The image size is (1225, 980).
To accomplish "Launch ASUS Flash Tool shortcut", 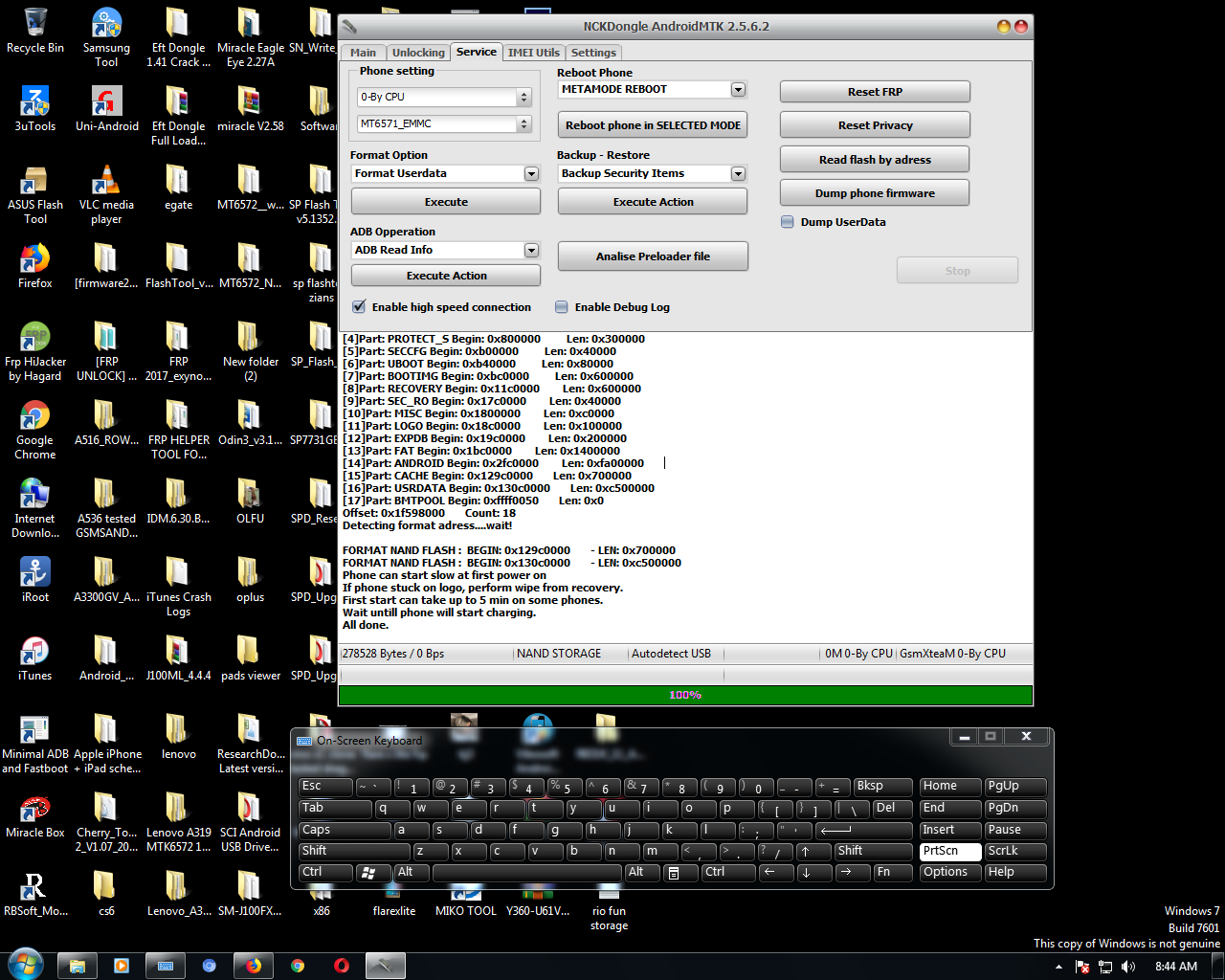I will coord(35,194).
